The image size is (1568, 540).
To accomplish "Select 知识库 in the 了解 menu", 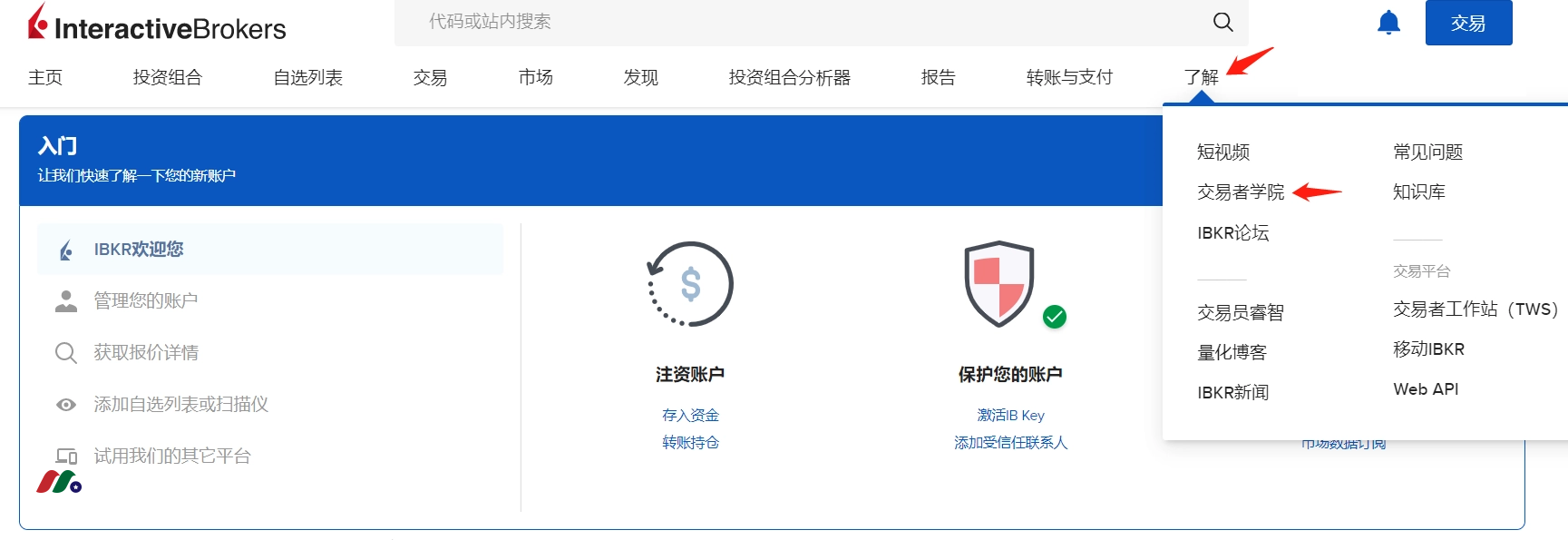I will click(1419, 192).
